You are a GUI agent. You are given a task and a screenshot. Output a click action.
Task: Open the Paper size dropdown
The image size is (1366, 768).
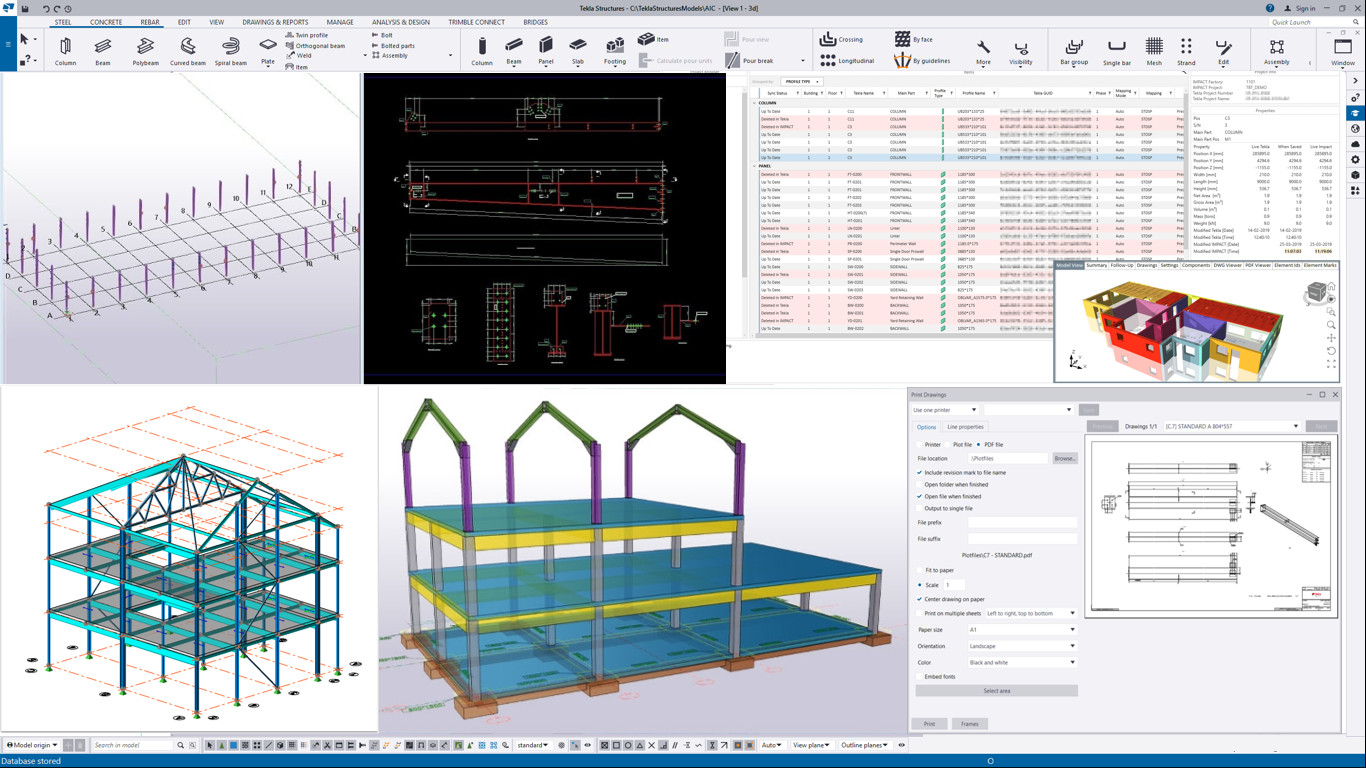(x=1021, y=630)
